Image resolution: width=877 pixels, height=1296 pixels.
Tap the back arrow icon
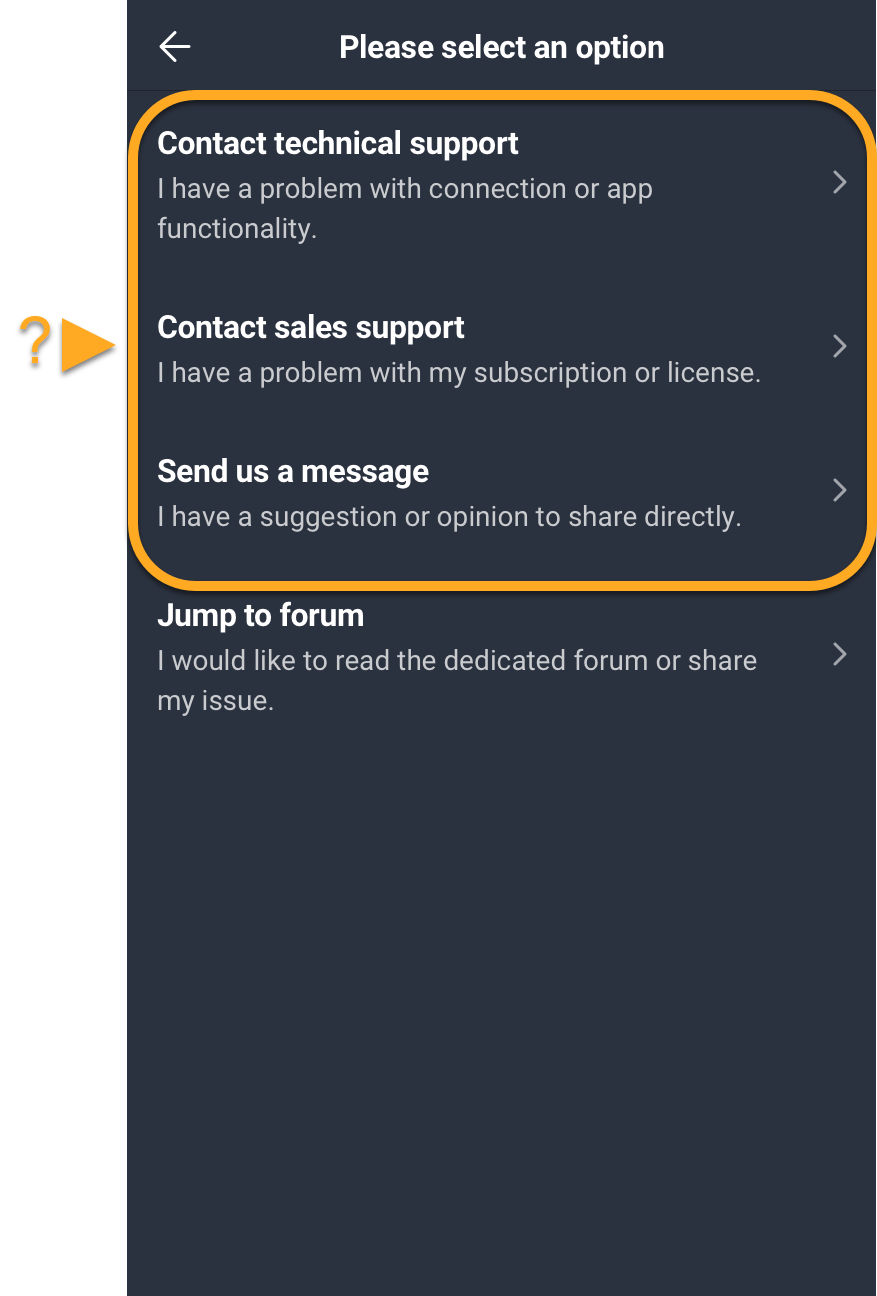(x=175, y=46)
